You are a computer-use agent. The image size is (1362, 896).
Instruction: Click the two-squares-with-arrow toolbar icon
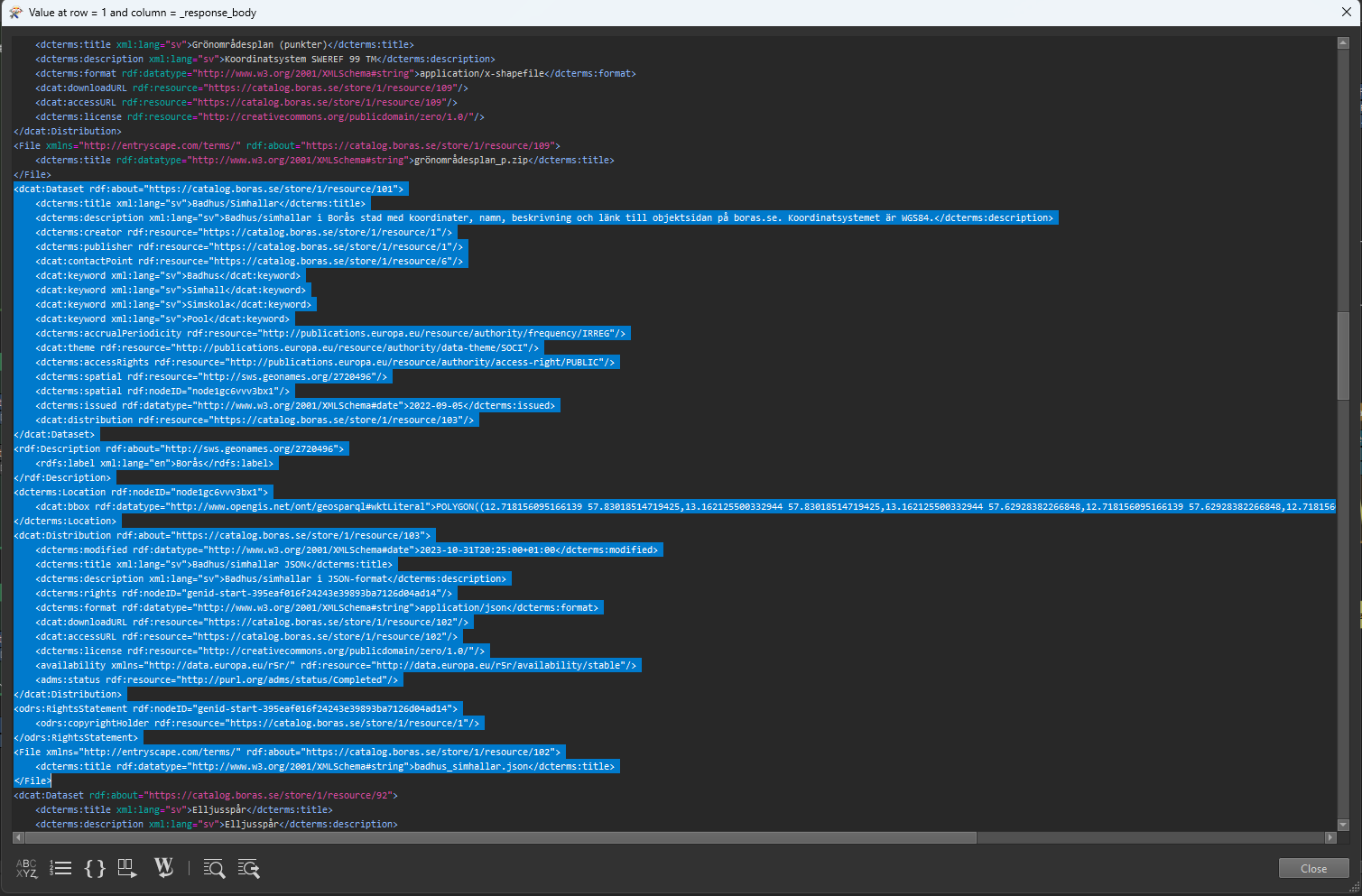coord(127,868)
